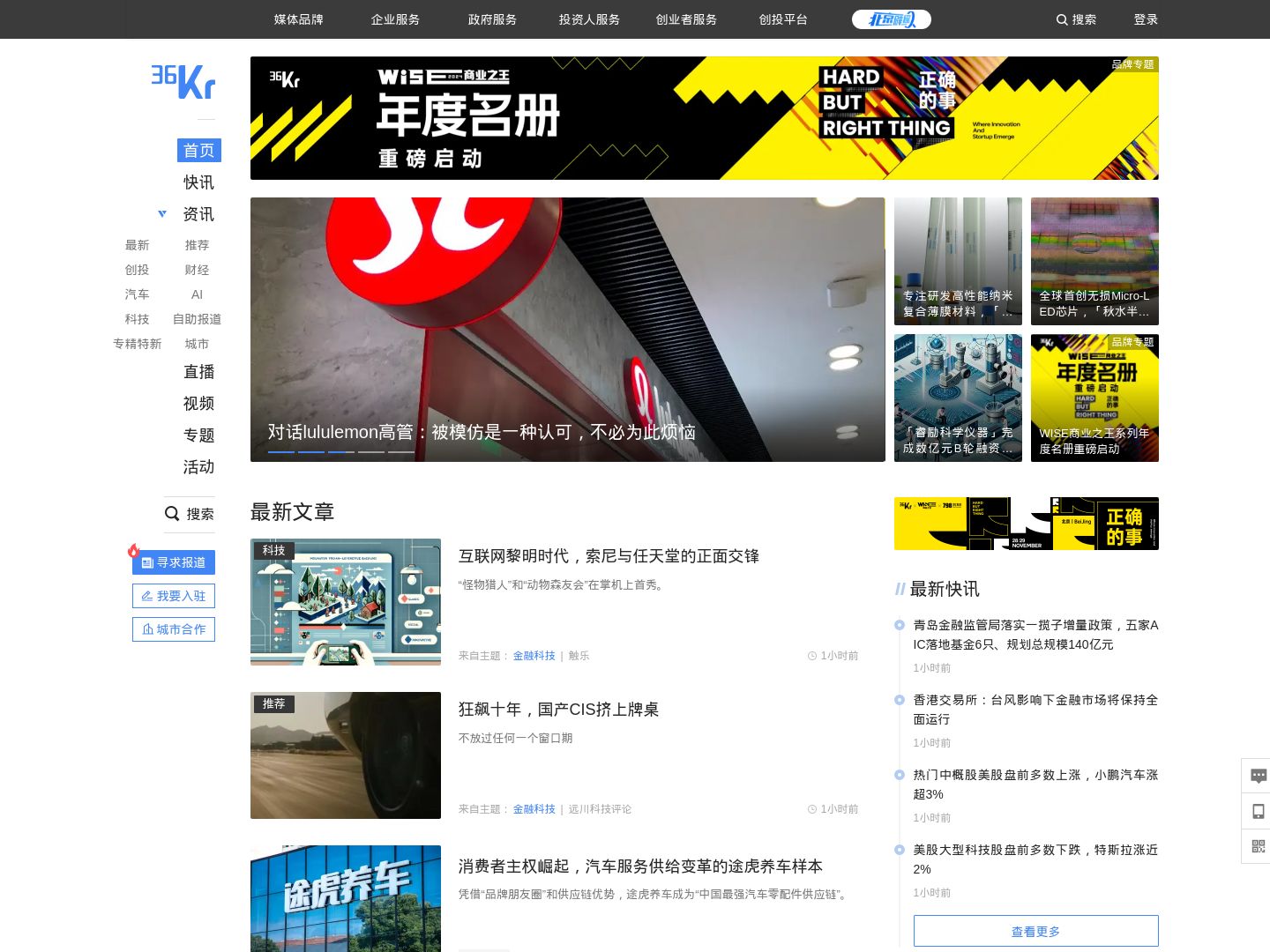Click 我要入驻 button
This screenshot has height=952, width=1270.
[174, 596]
